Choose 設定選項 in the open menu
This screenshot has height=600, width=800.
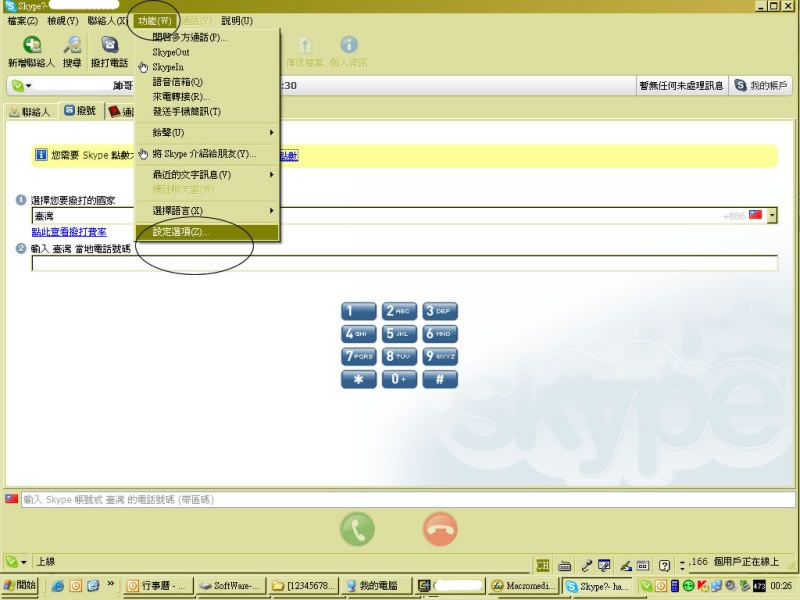[207, 232]
